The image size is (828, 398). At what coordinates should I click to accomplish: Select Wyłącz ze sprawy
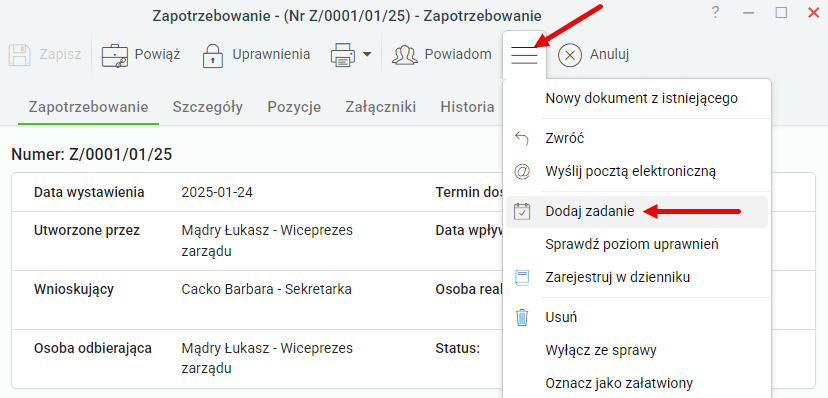pos(637,350)
